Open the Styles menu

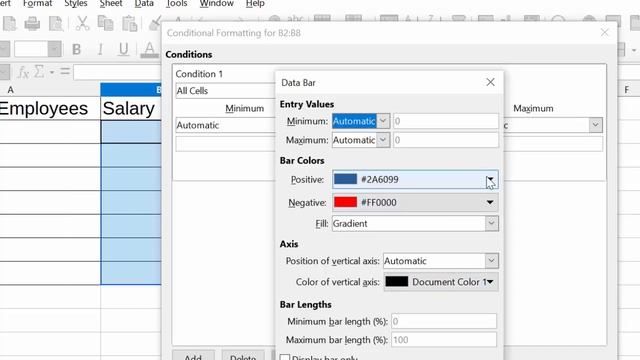[76, 4]
